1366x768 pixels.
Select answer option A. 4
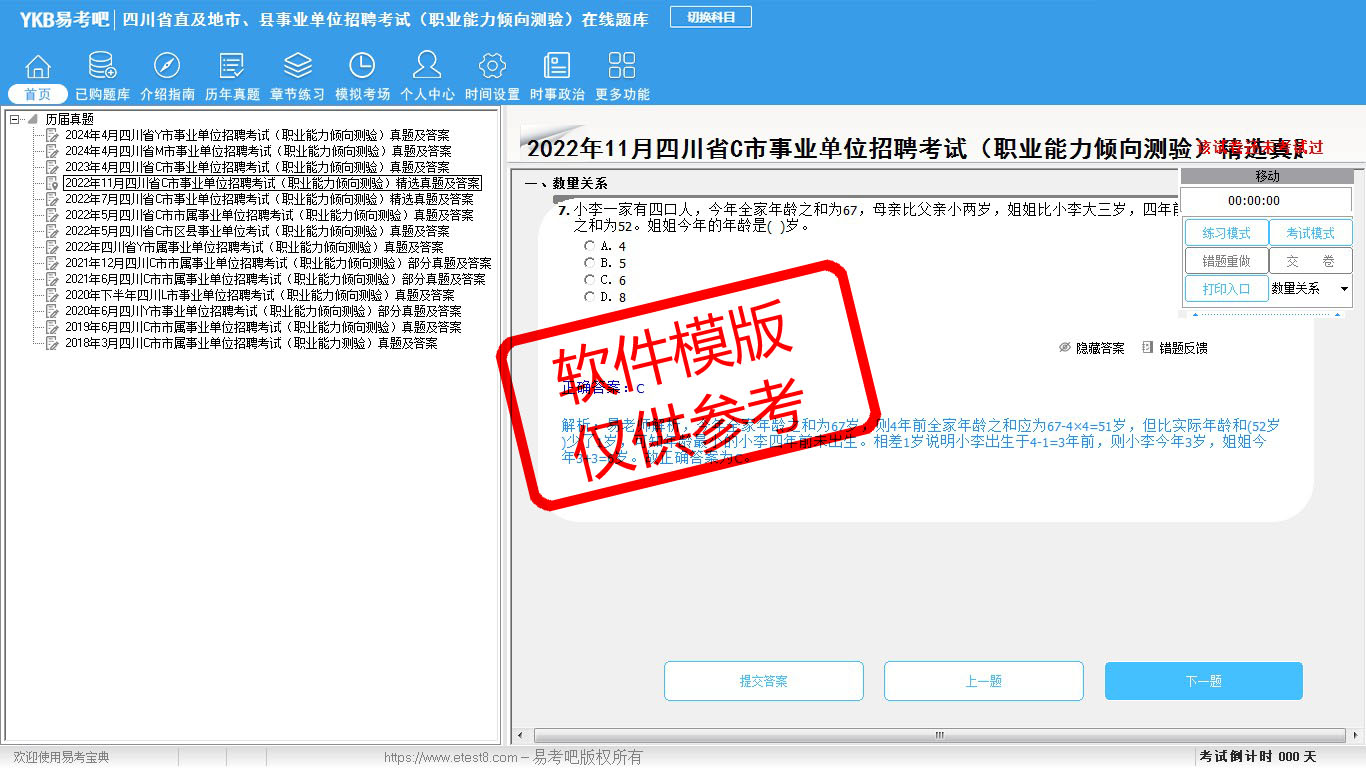point(590,246)
